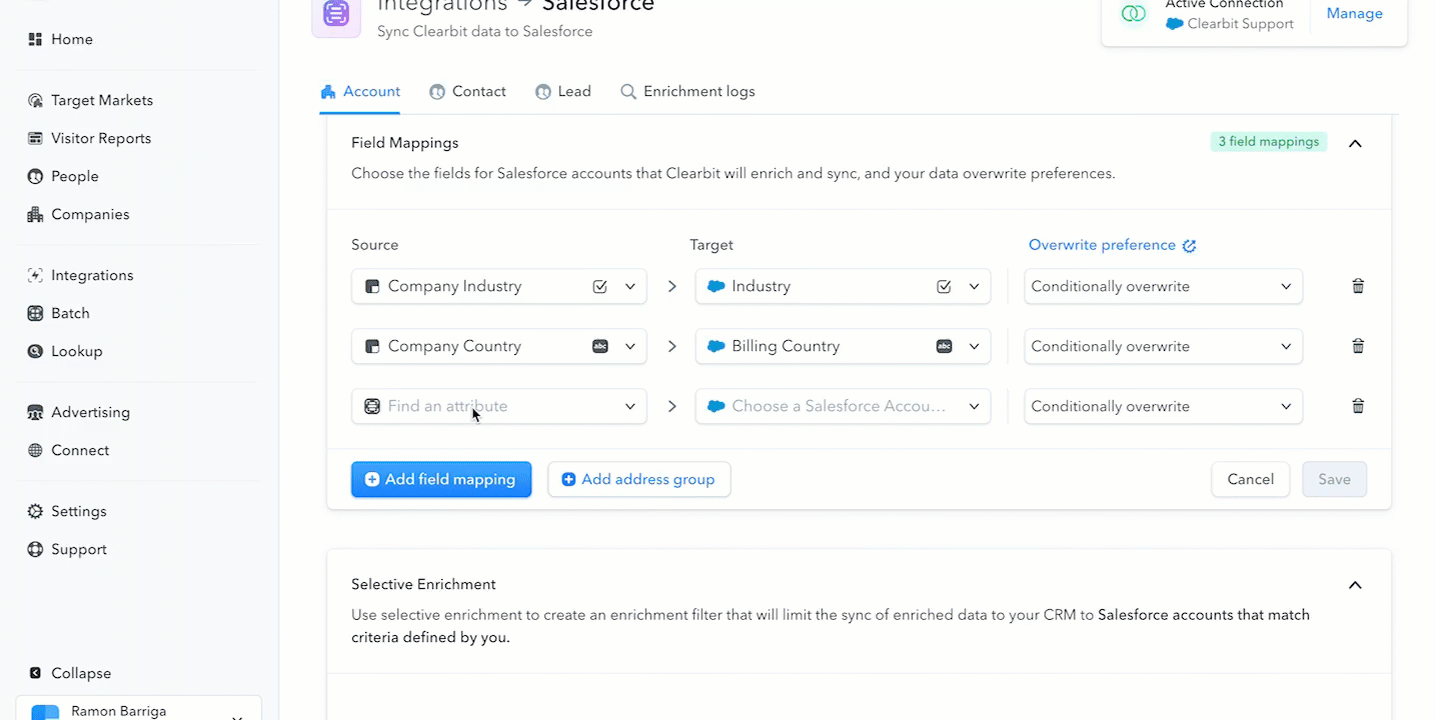Click the Add field mapping button
Screen dimensions: 1436x720
coord(441,479)
